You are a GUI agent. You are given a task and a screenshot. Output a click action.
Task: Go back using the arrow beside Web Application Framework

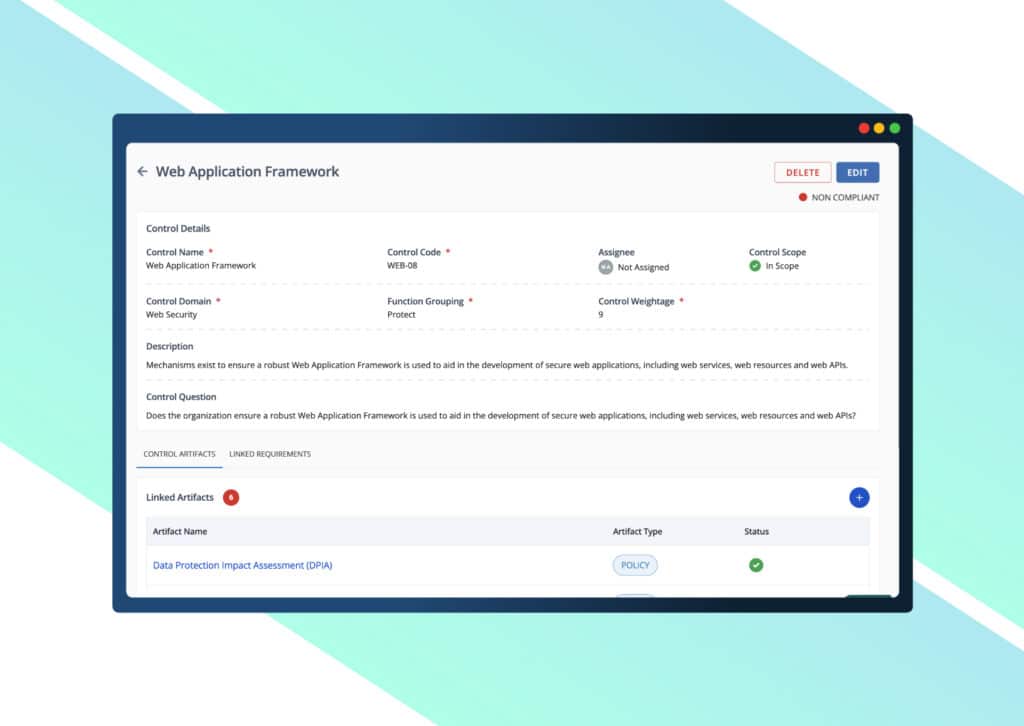coord(142,172)
